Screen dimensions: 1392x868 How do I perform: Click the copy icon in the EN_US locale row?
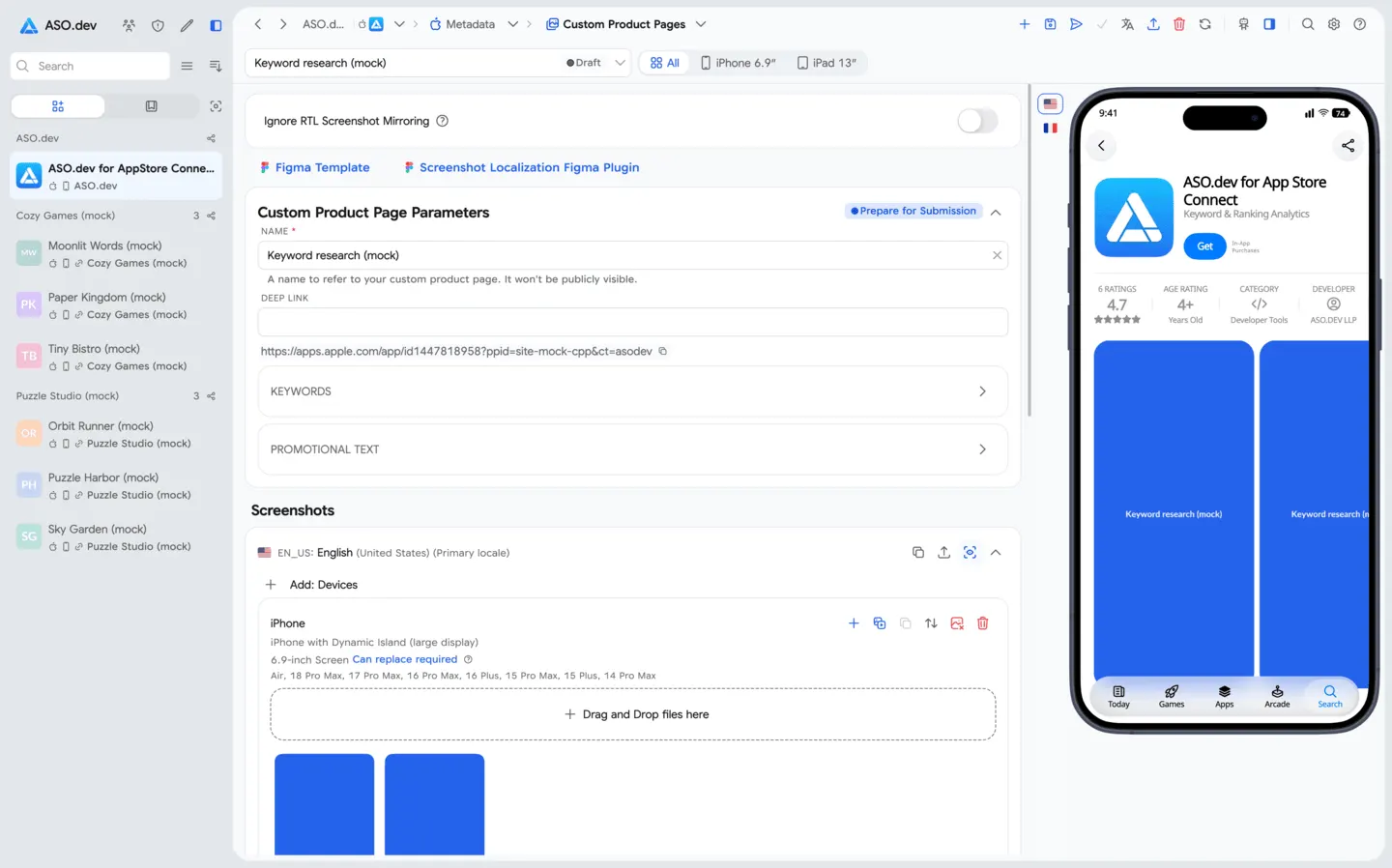[x=918, y=553]
